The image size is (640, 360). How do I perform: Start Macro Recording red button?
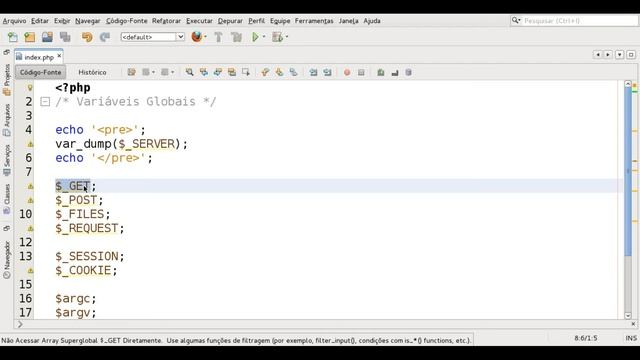tap(347, 72)
